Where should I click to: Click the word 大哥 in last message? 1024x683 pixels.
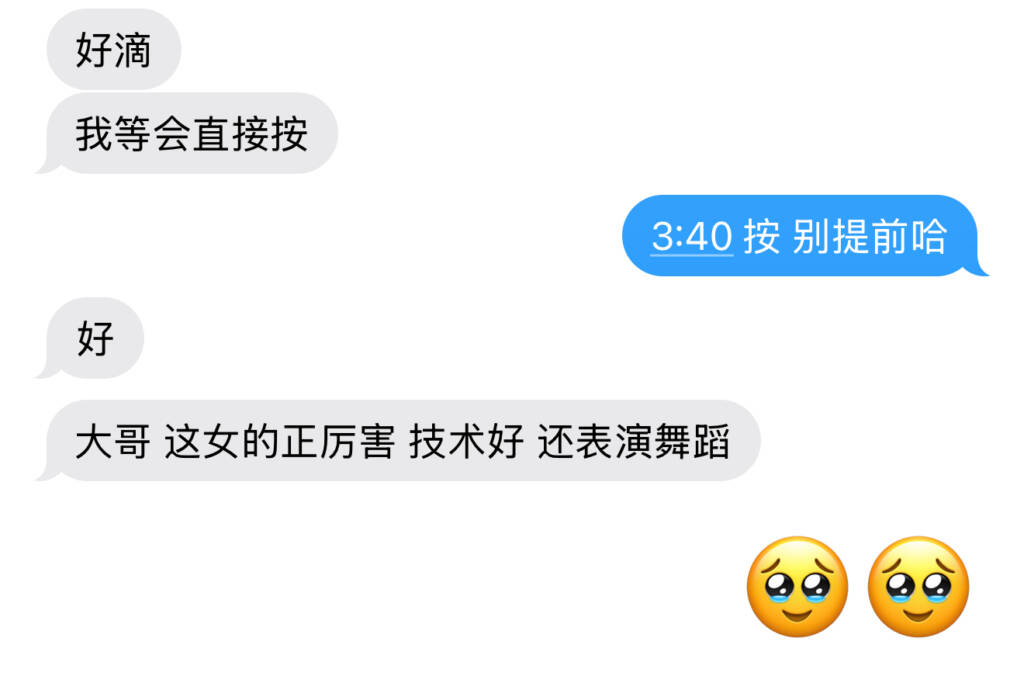pyautogui.click(x=113, y=441)
